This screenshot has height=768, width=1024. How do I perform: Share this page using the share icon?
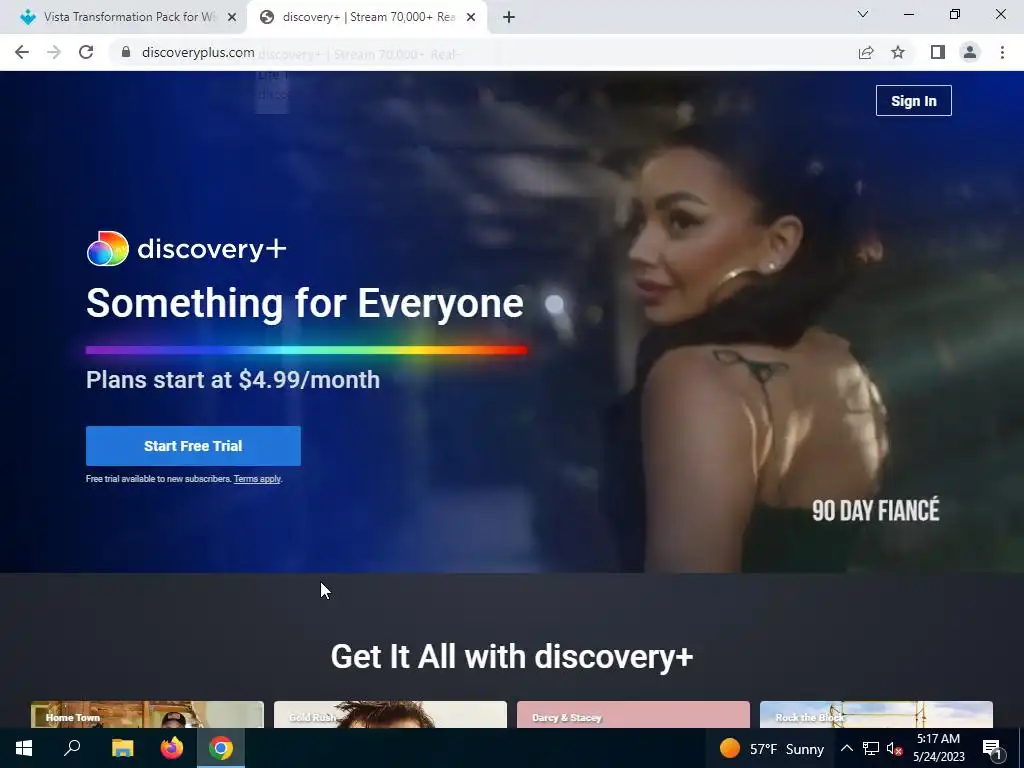click(x=866, y=52)
